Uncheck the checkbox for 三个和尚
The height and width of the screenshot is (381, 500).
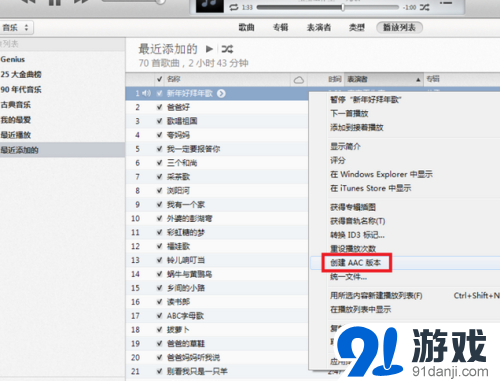pyautogui.click(x=160, y=163)
